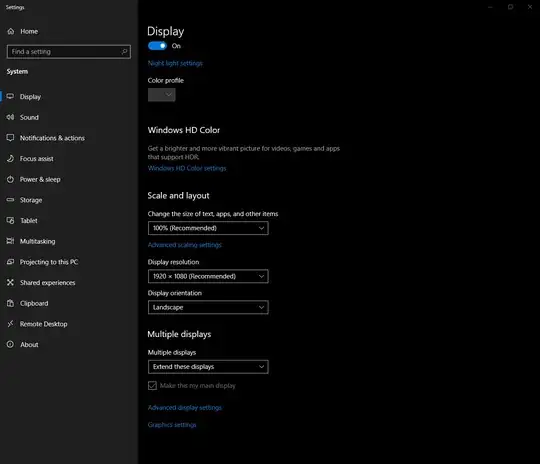Click the Home icon in sidebar

click(x=11, y=31)
